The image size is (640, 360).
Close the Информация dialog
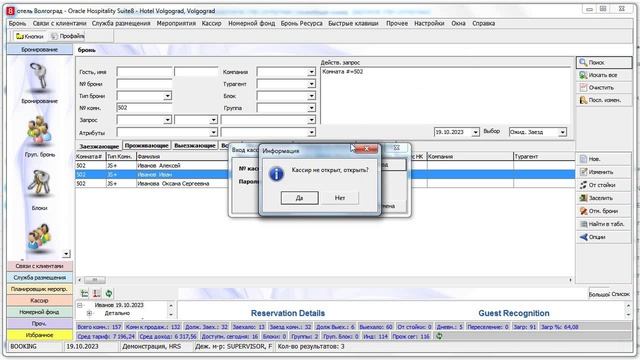point(366,149)
